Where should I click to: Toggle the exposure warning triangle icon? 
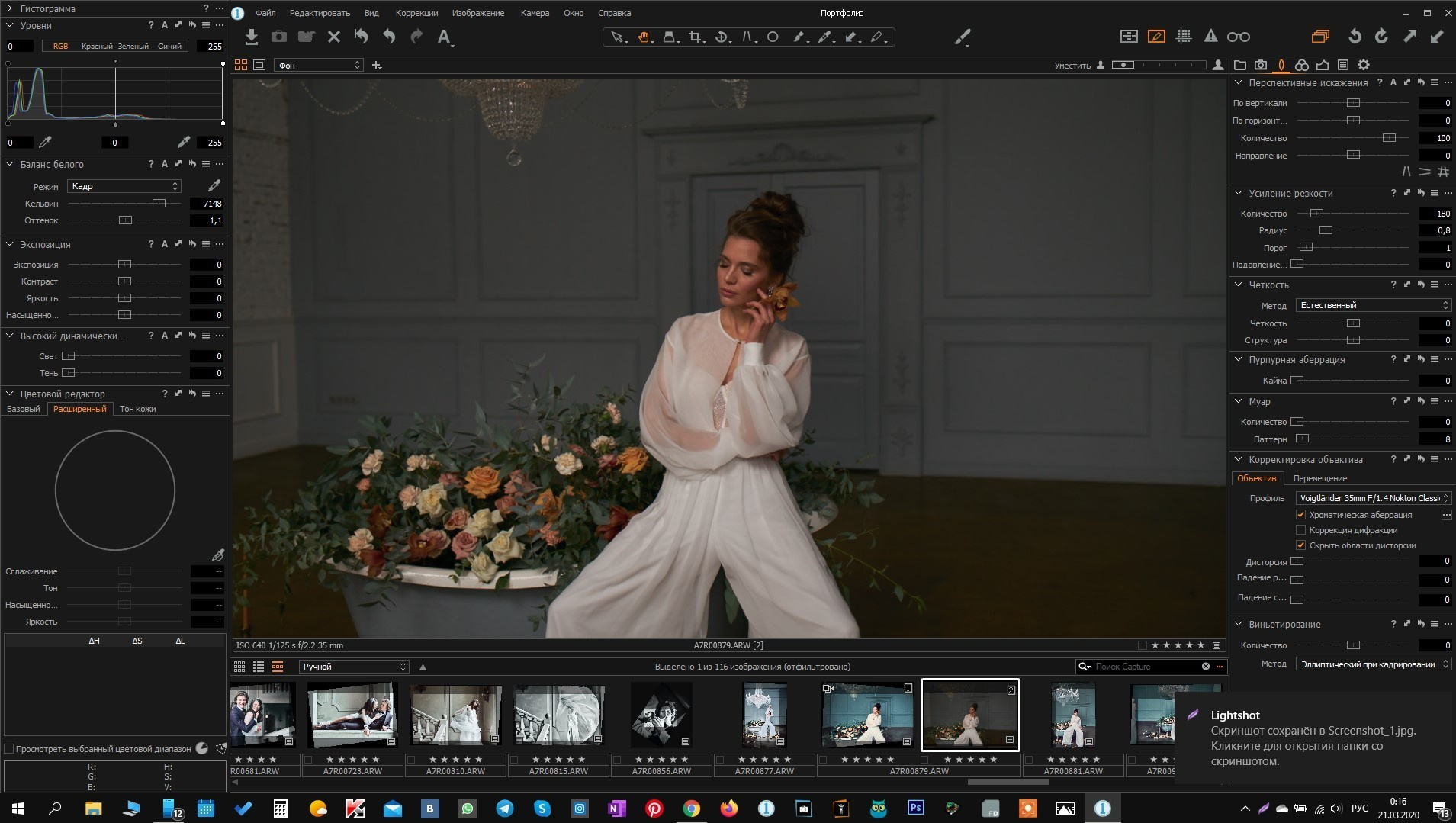(x=1210, y=37)
